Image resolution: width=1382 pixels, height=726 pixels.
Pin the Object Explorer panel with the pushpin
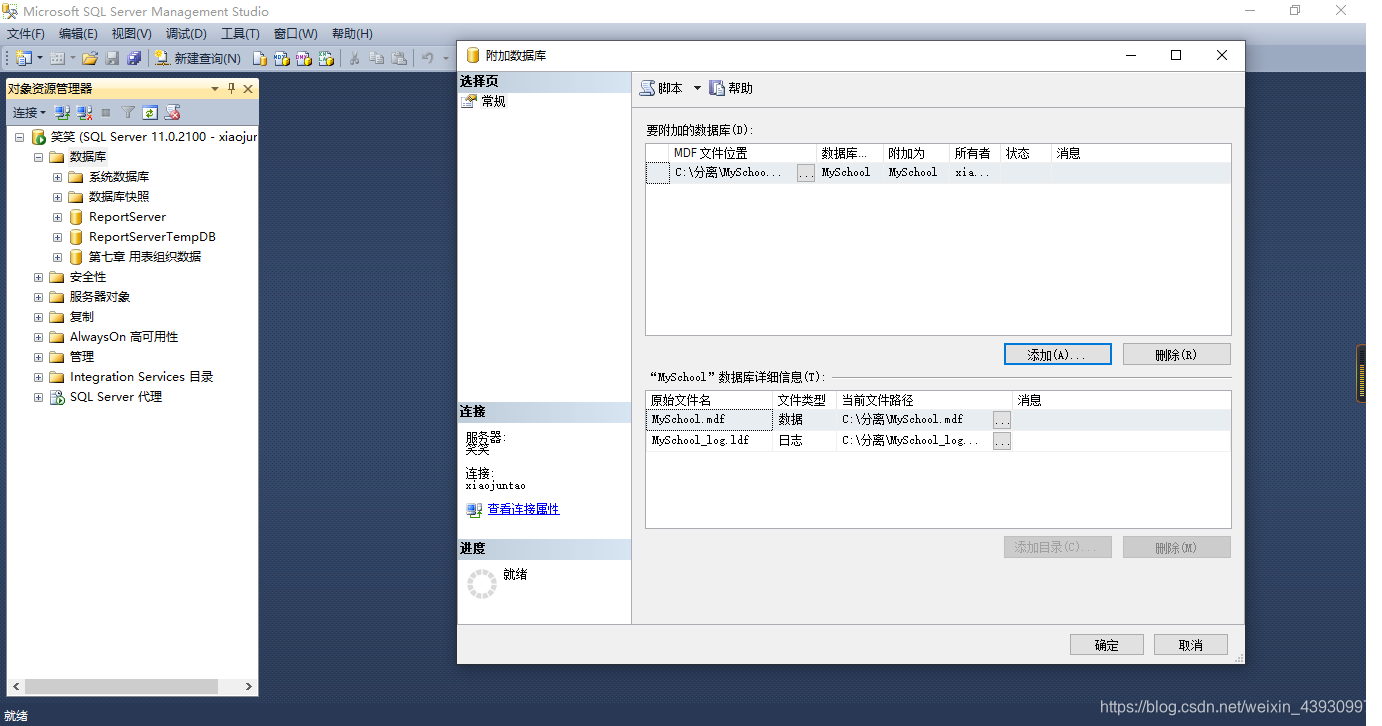click(x=232, y=89)
